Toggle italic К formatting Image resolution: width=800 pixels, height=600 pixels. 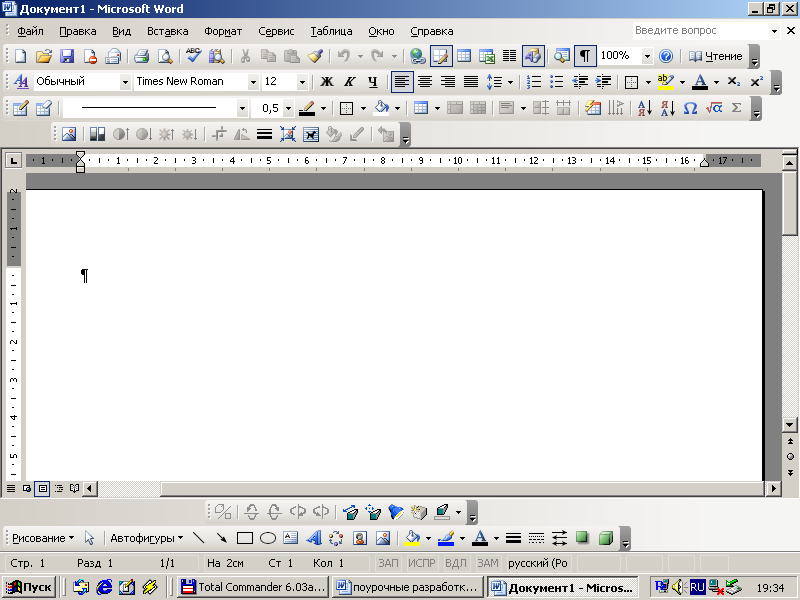point(350,82)
